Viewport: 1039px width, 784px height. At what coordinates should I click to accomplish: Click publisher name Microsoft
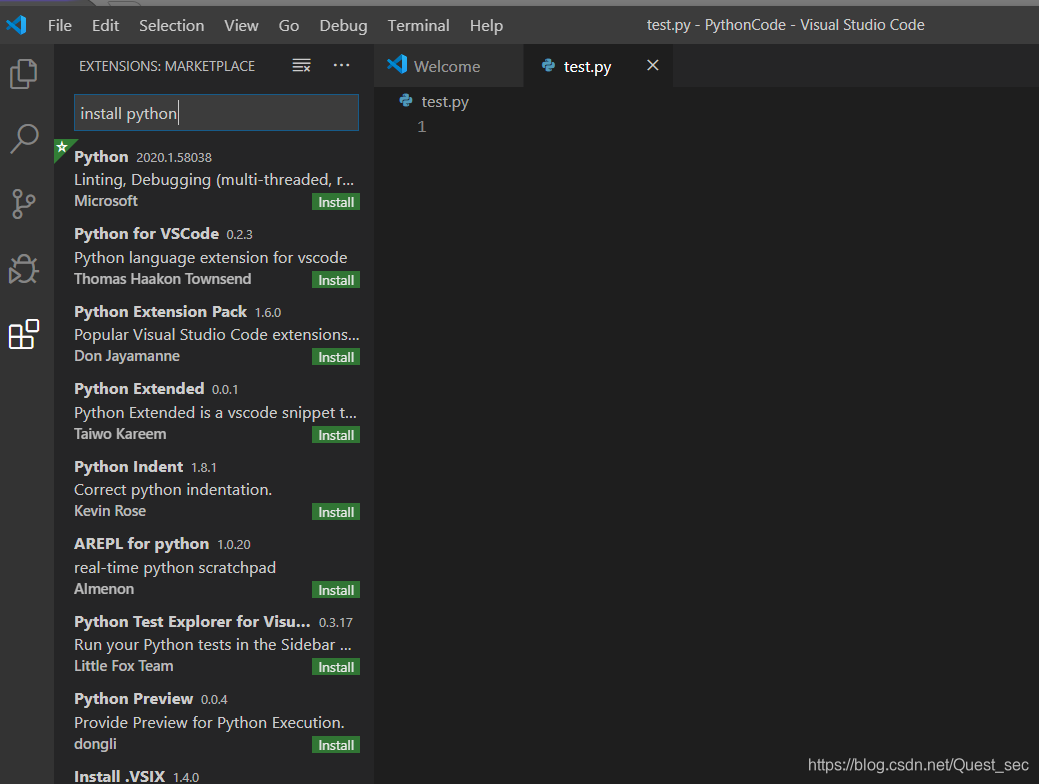tap(106, 201)
